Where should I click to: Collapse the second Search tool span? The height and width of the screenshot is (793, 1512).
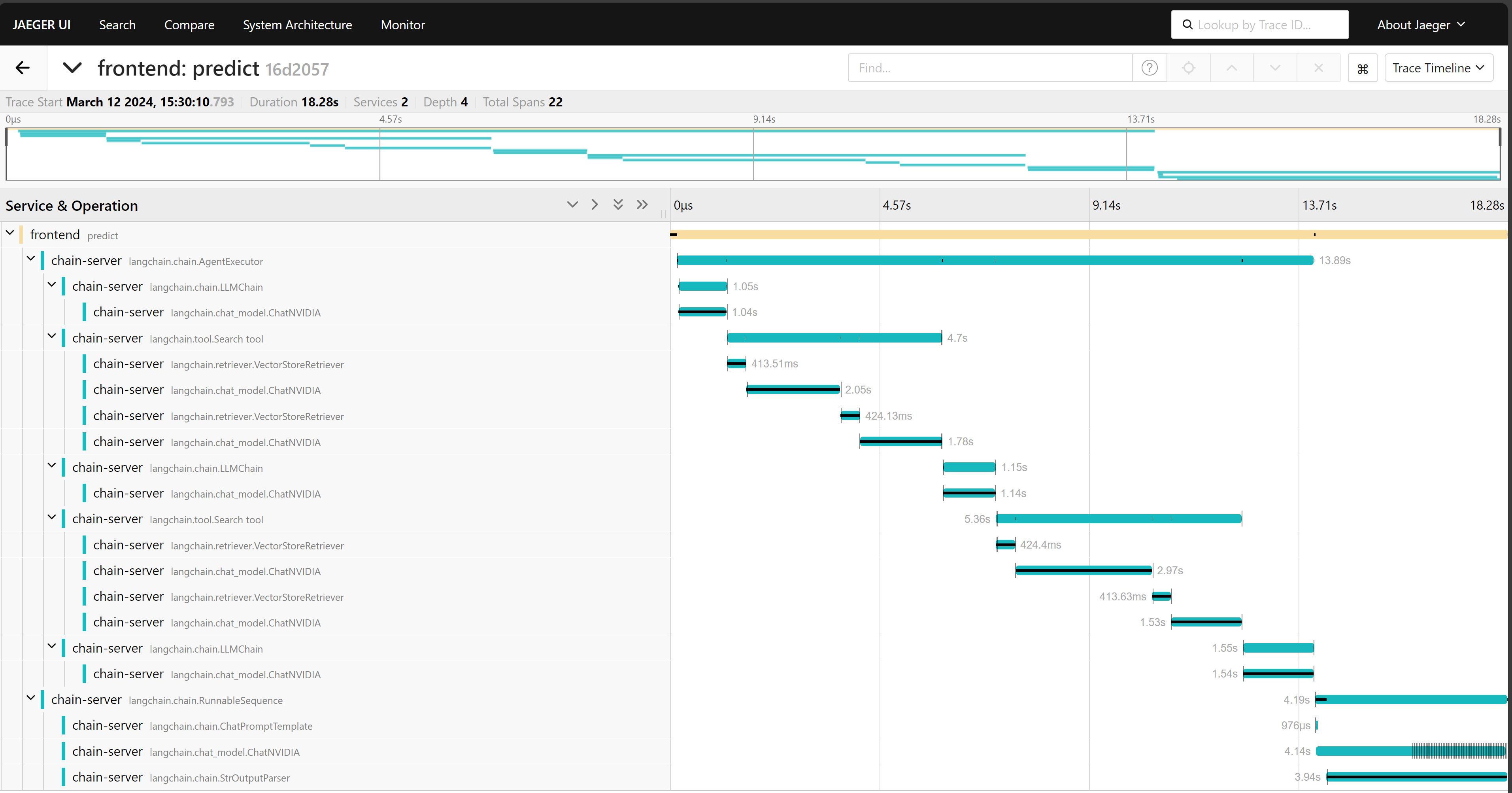click(52, 517)
